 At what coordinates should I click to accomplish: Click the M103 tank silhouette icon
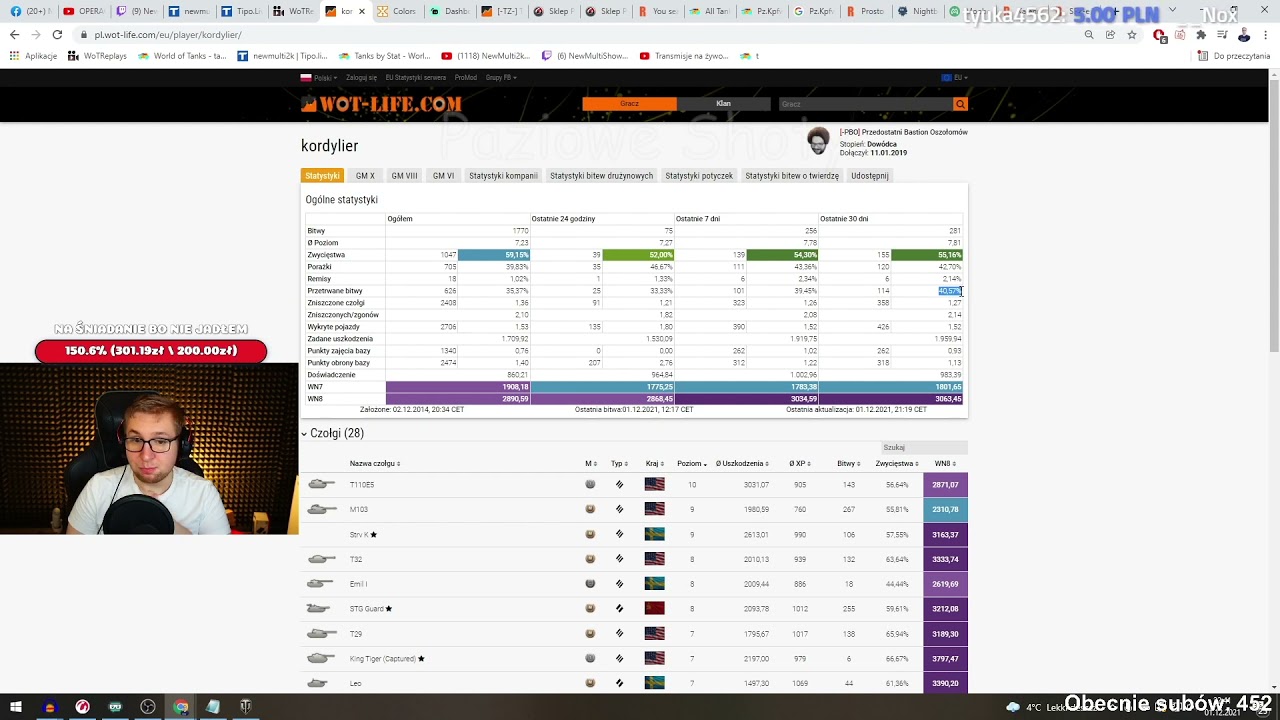point(321,510)
